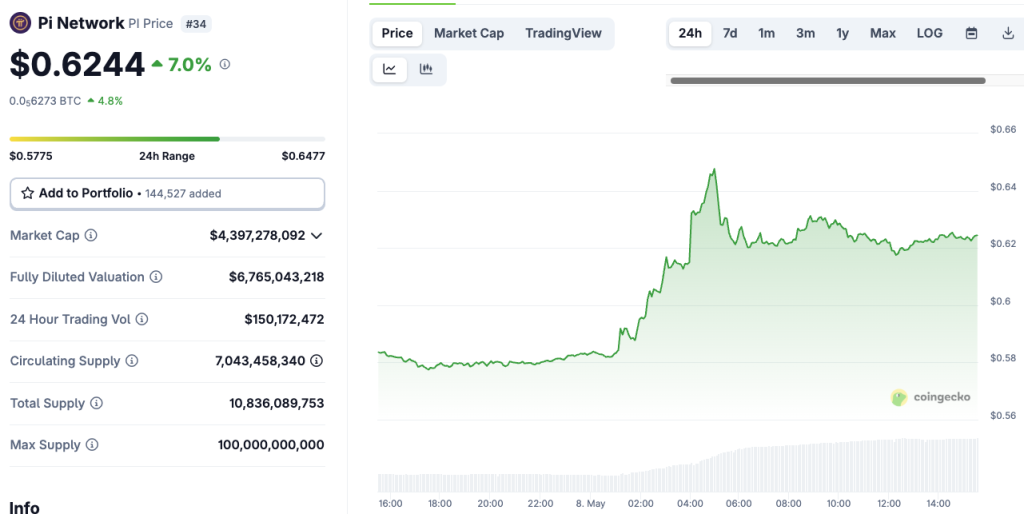Select the Market Cap chart tab
Screen dimensions: 1024x514
[469, 33]
